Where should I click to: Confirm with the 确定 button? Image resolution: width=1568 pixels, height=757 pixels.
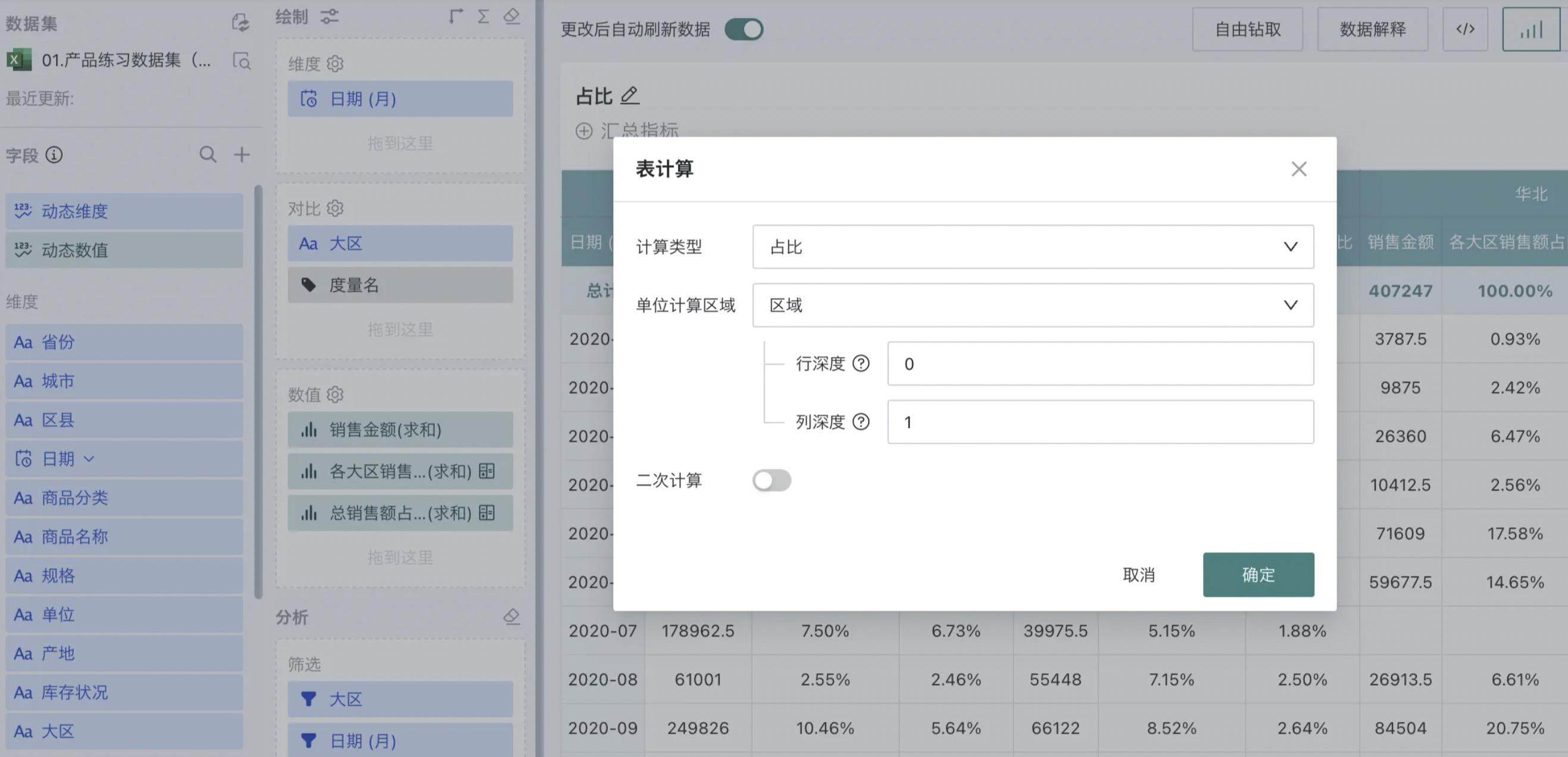pyautogui.click(x=1258, y=574)
